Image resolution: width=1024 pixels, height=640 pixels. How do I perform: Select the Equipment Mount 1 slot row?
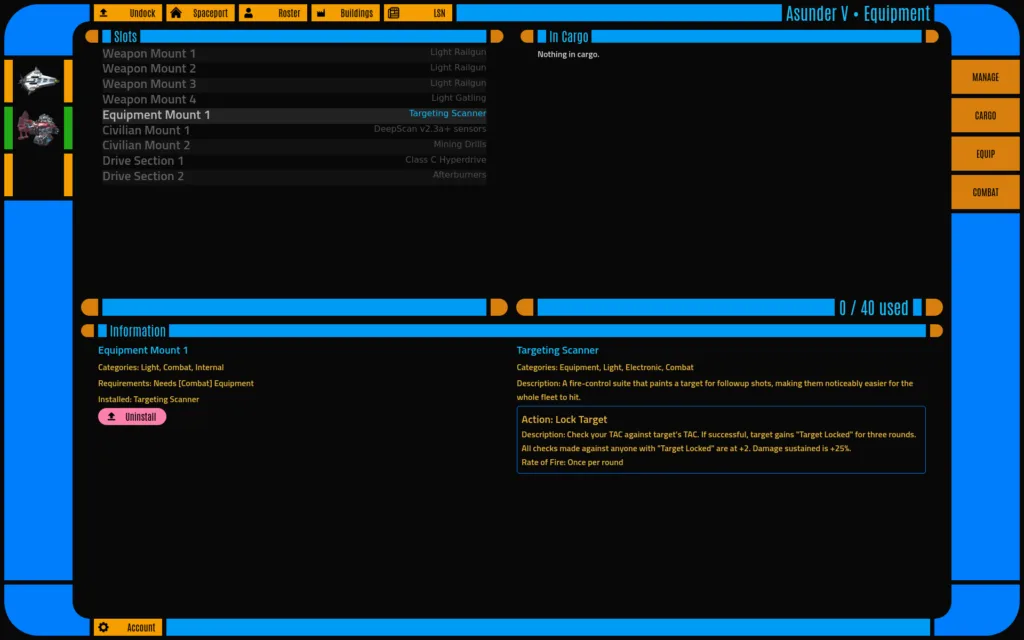click(294, 115)
